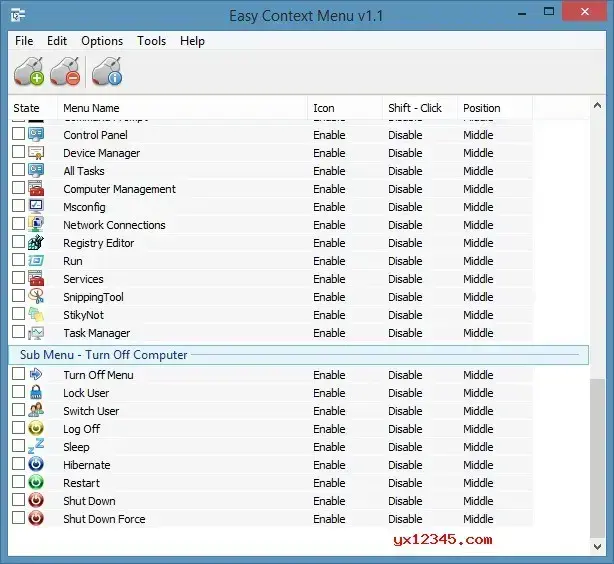Click the Control Panel row icon
614x564 pixels.
(36, 134)
